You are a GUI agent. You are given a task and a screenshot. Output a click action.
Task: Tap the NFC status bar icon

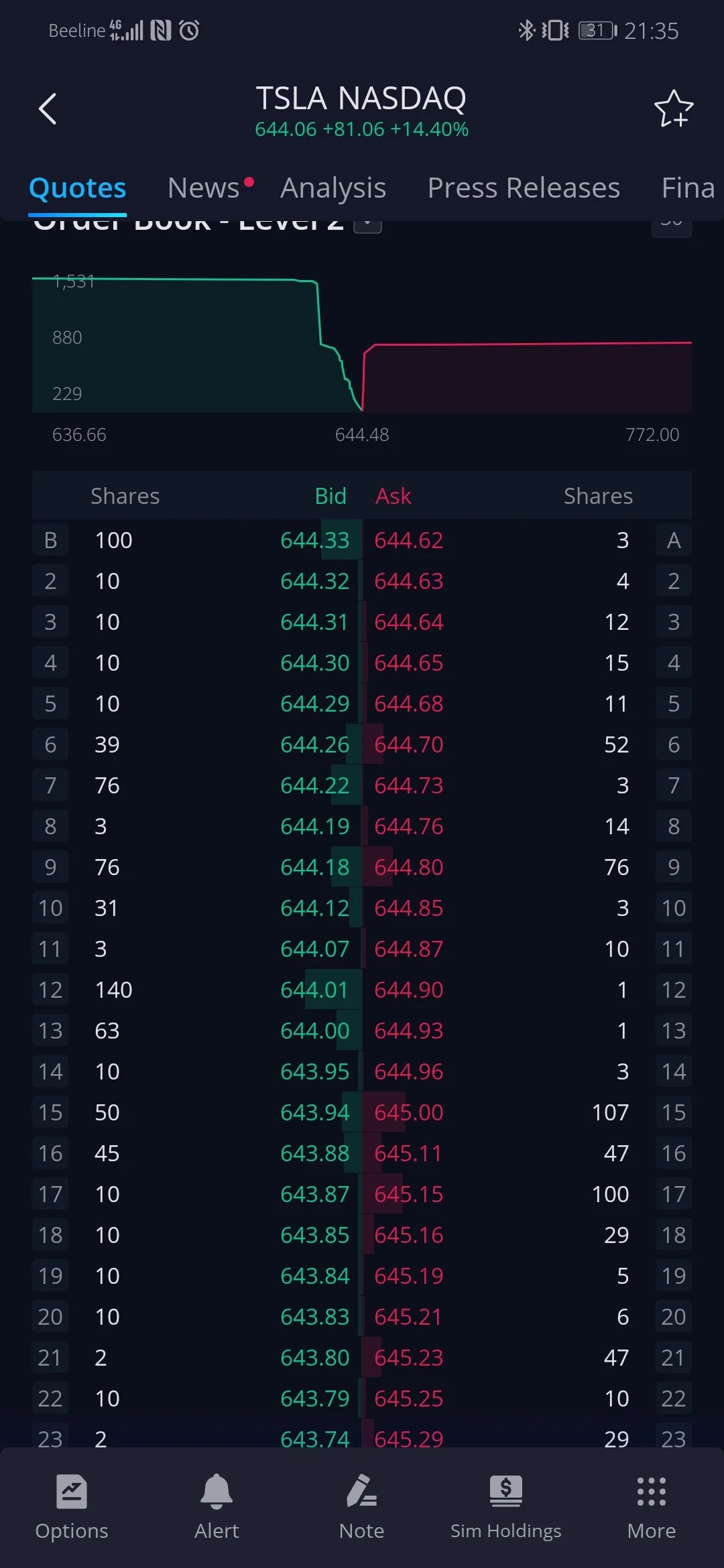(161, 30)
